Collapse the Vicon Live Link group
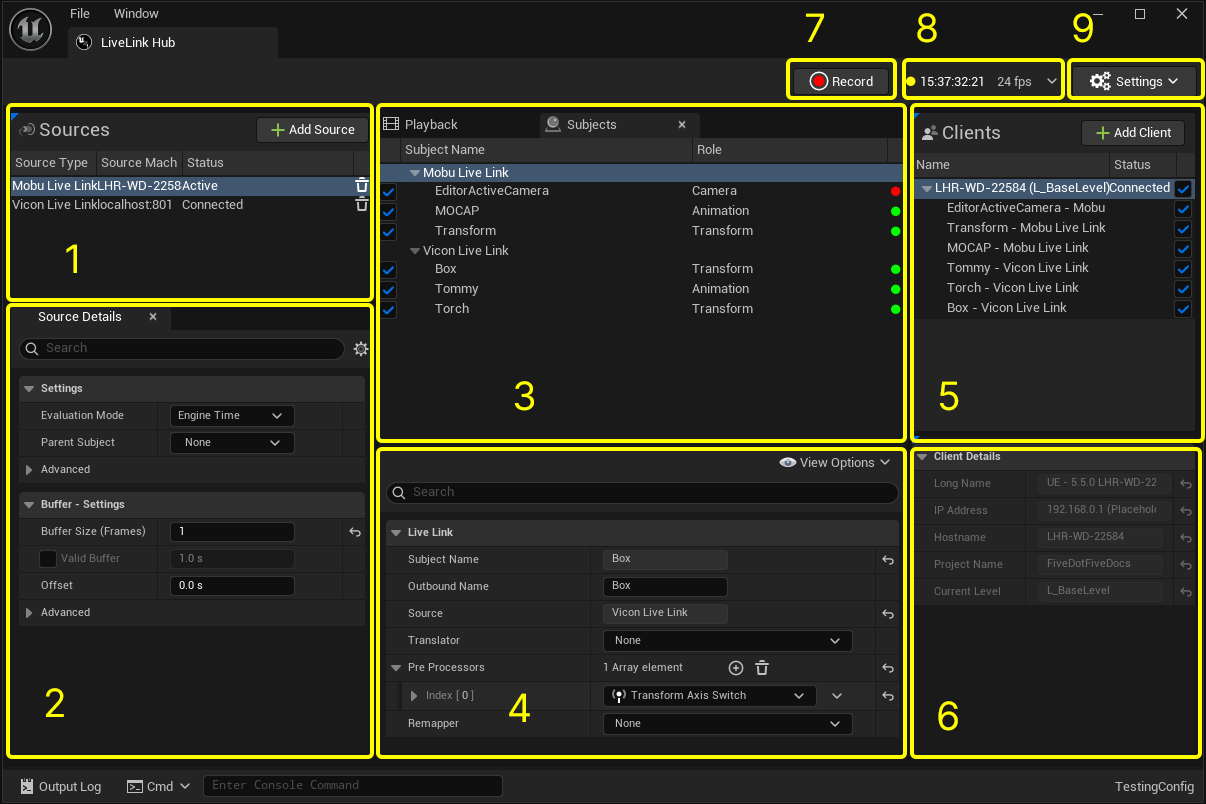This screenshot has width=1206, height=804. (415, 251)
